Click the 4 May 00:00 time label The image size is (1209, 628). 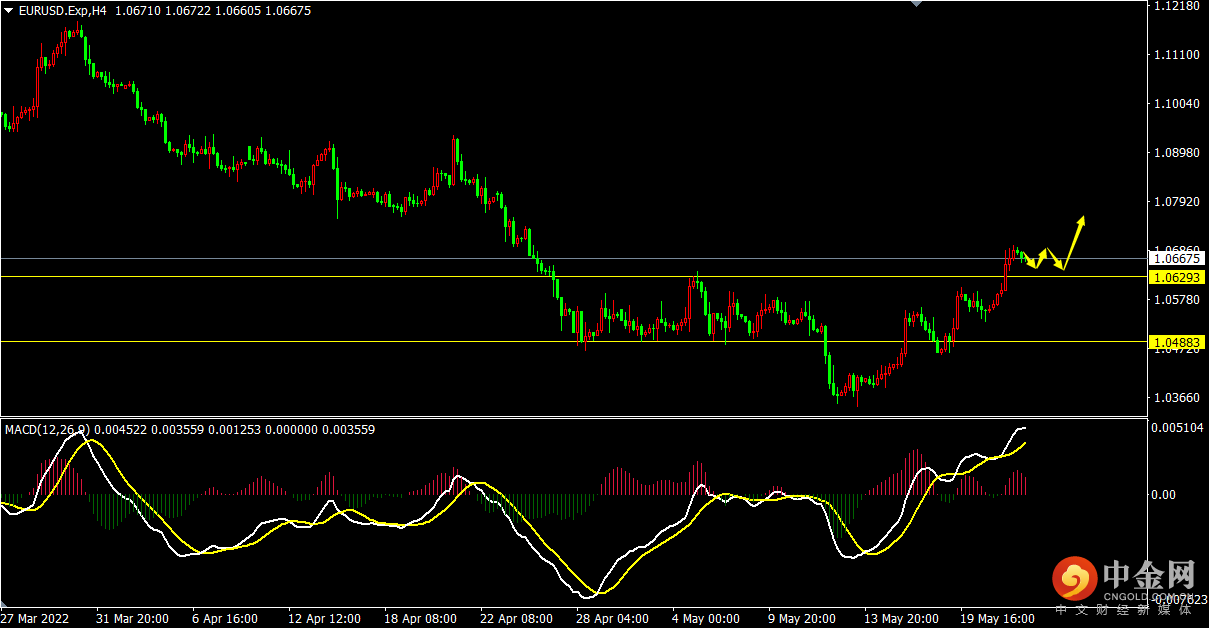(706, 619)
